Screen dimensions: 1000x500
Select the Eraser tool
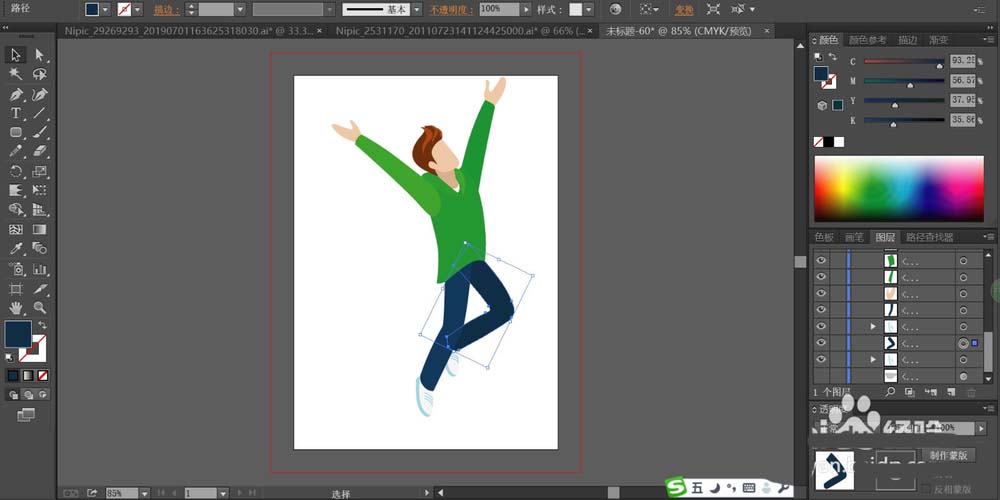(40, 152)
